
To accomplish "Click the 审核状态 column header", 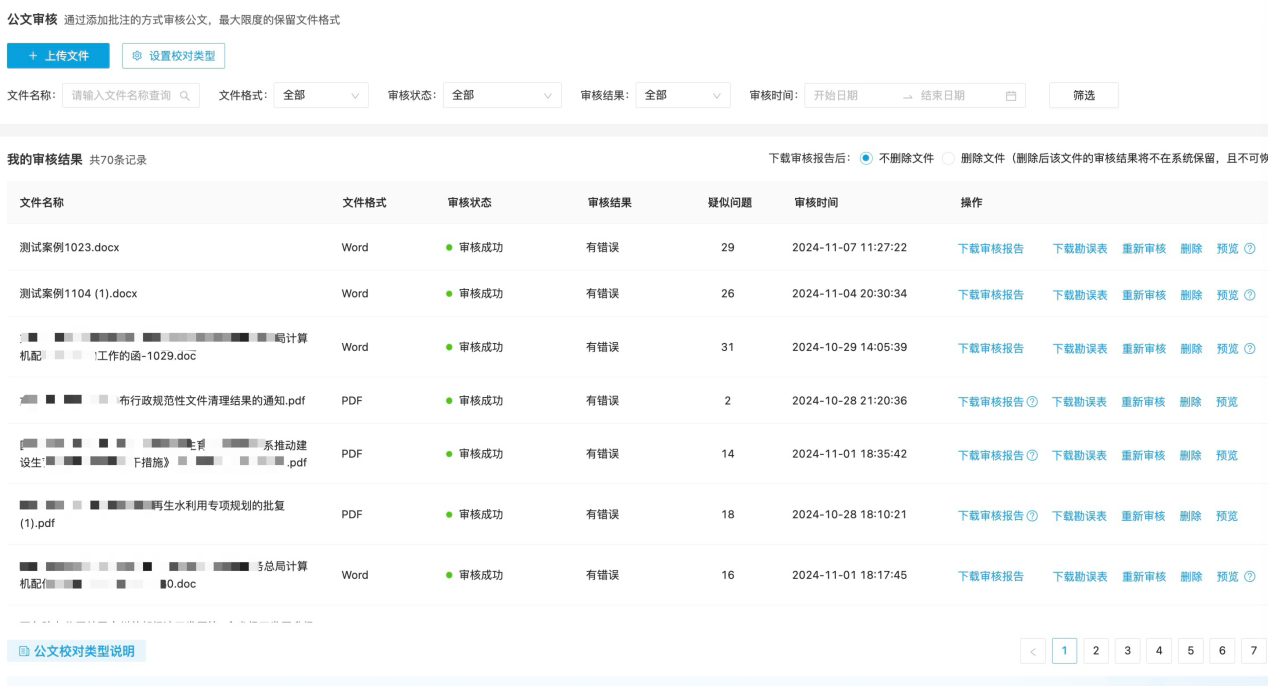I will [x=470, y=202].
